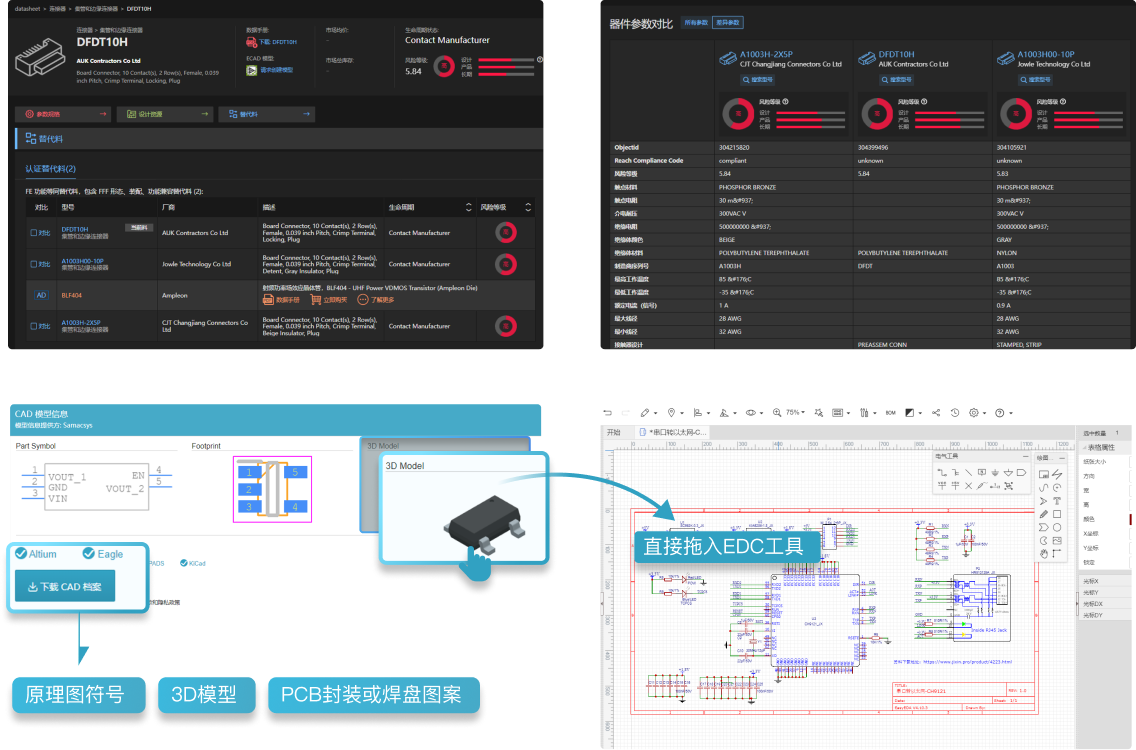Click the footprint preview thumbnail in CAD panel
Screen dimensions: 1136x750
272,489
